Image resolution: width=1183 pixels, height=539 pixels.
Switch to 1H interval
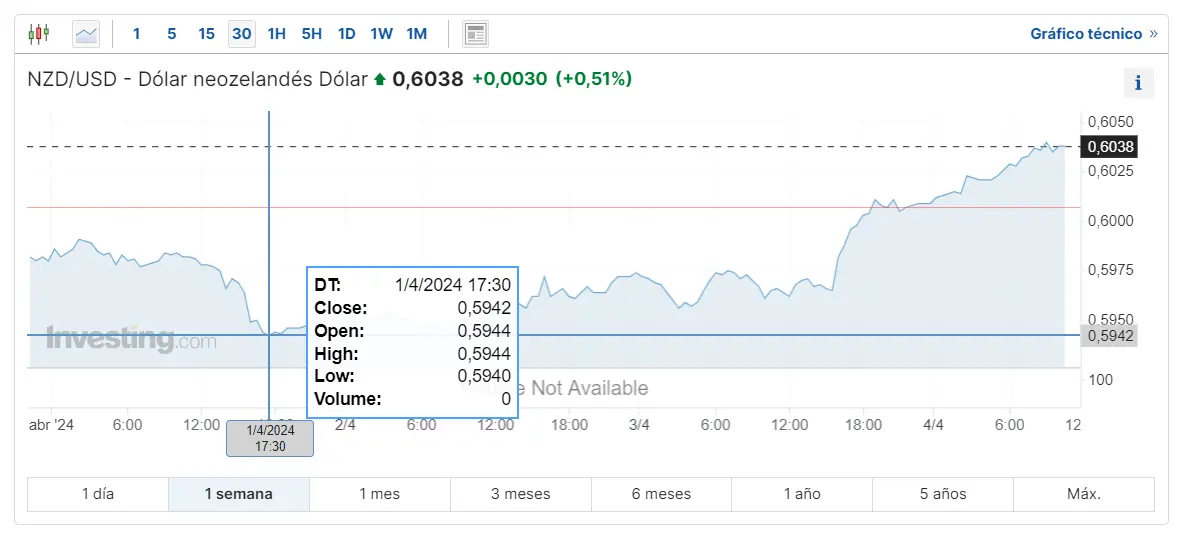pyautogui.click(x=276, y=34)
